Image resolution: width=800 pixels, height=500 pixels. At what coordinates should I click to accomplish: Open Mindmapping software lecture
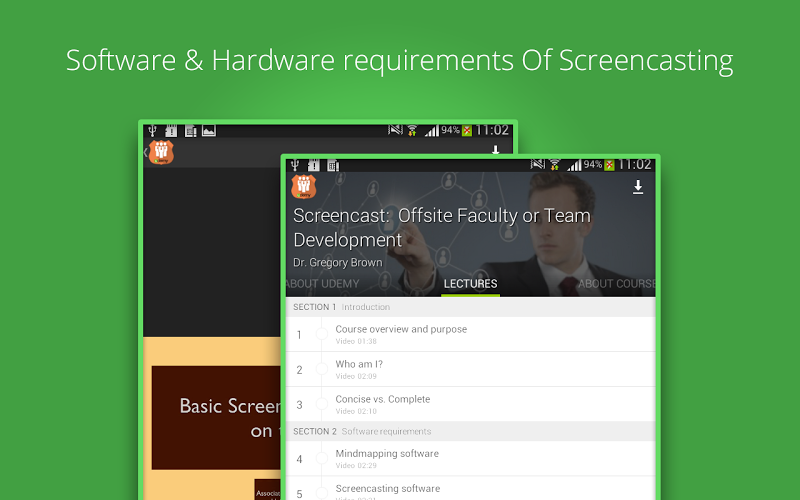(x=387, y=454)
